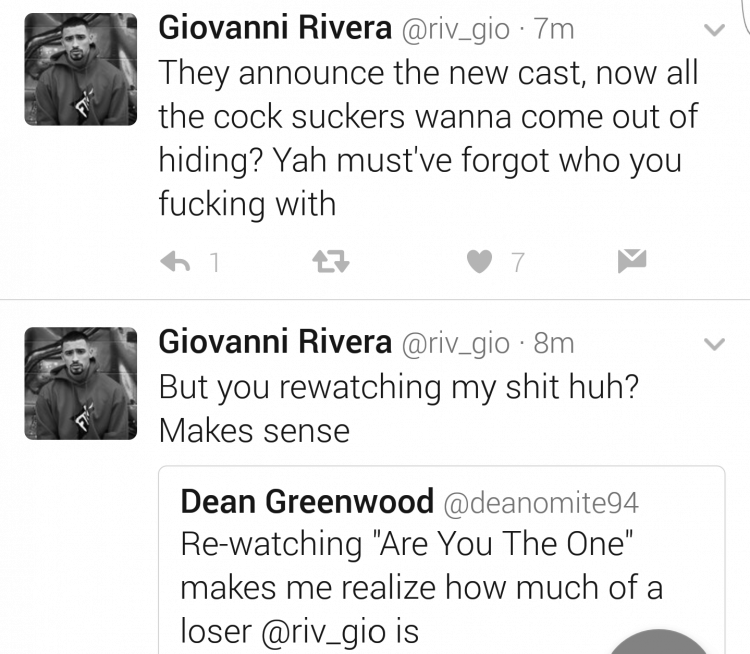The width and height of the screenshot is (750, 654).
Task: Open the quoted 'Re-watching Are You The One' tweet
Action: tap(441, 560)
